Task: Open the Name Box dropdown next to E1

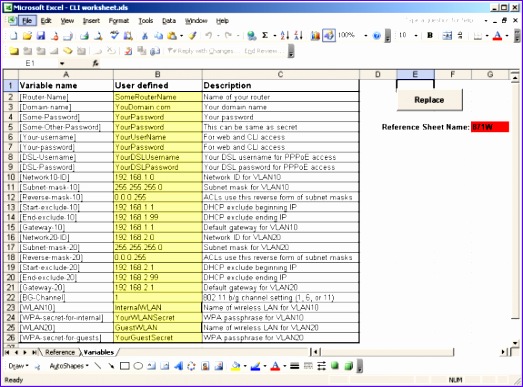Action: coord(62,63)
